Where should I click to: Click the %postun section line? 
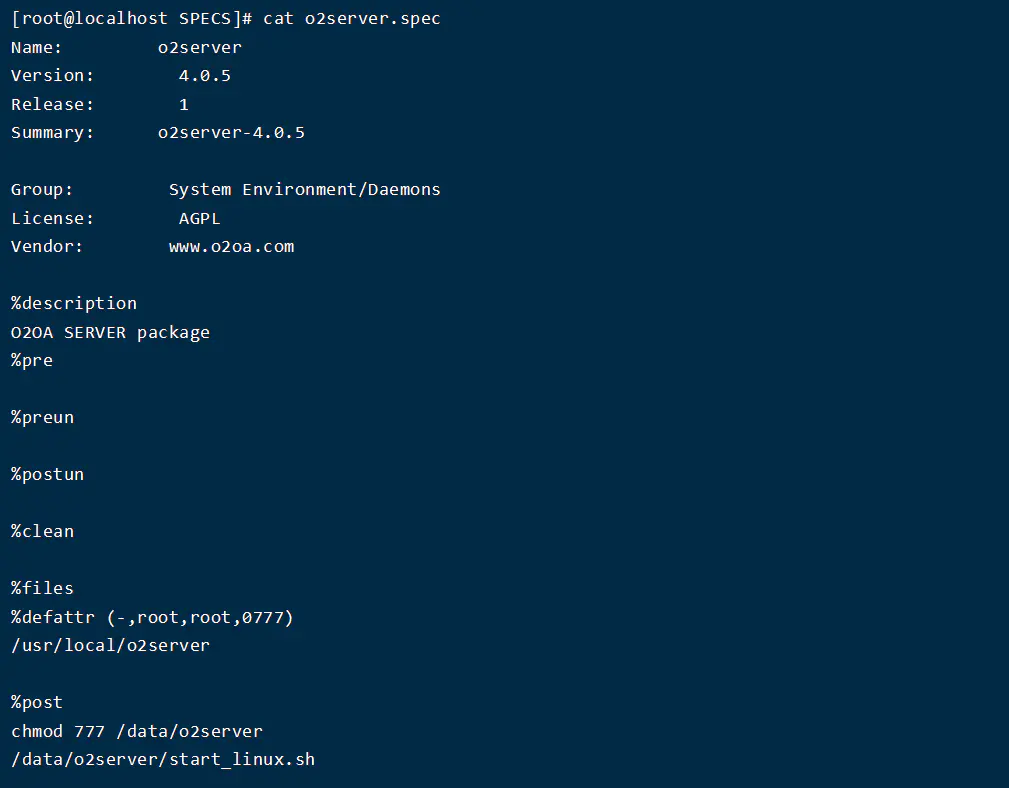tap(47, 474)
